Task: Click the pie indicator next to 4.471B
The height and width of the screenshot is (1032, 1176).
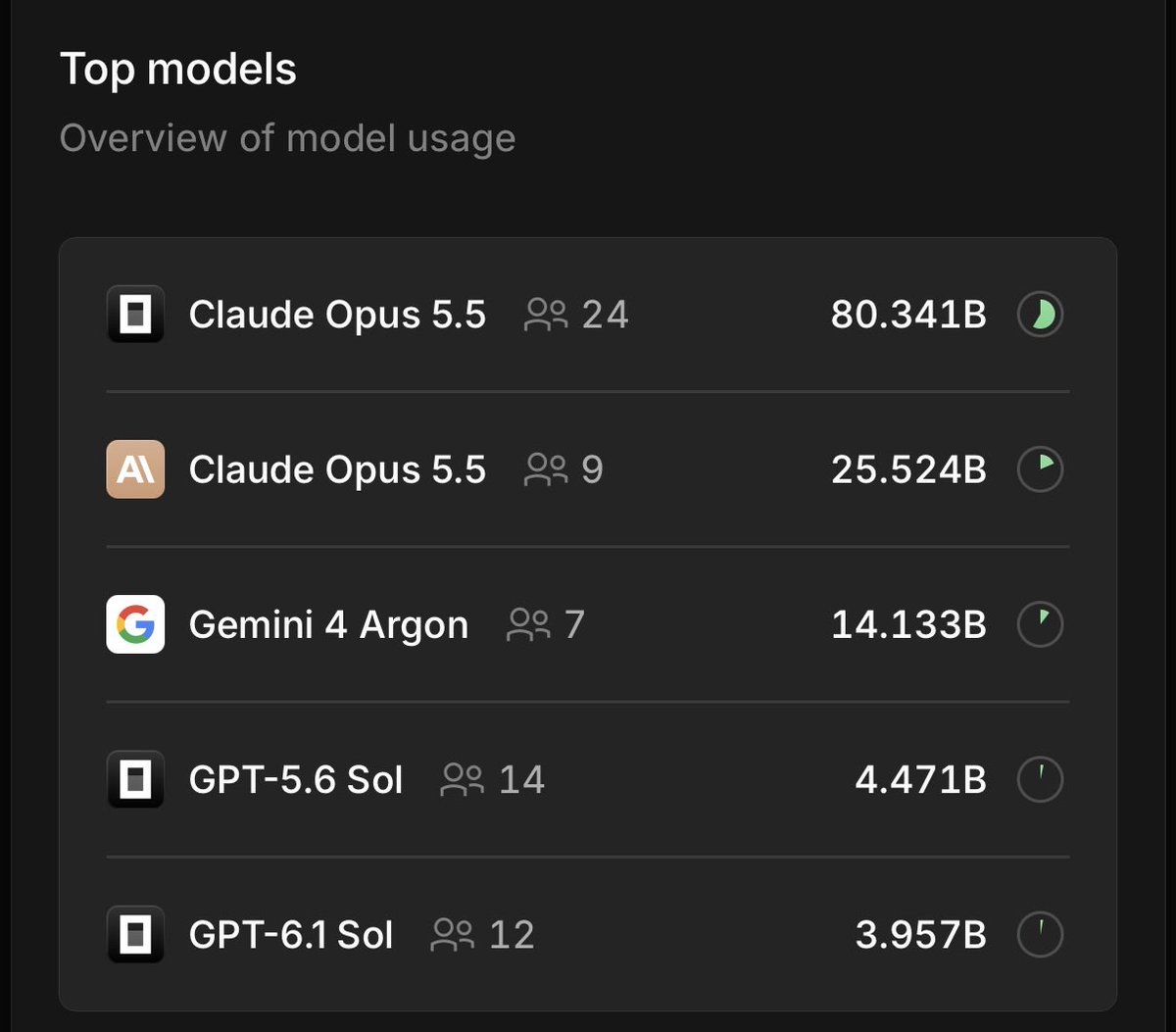Action: [1040, 779]
